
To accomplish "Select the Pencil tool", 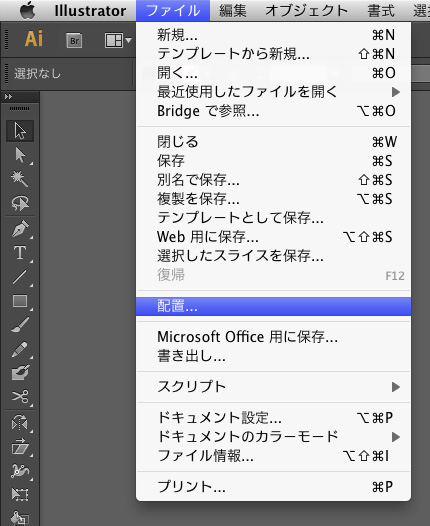I will [20, 349].
